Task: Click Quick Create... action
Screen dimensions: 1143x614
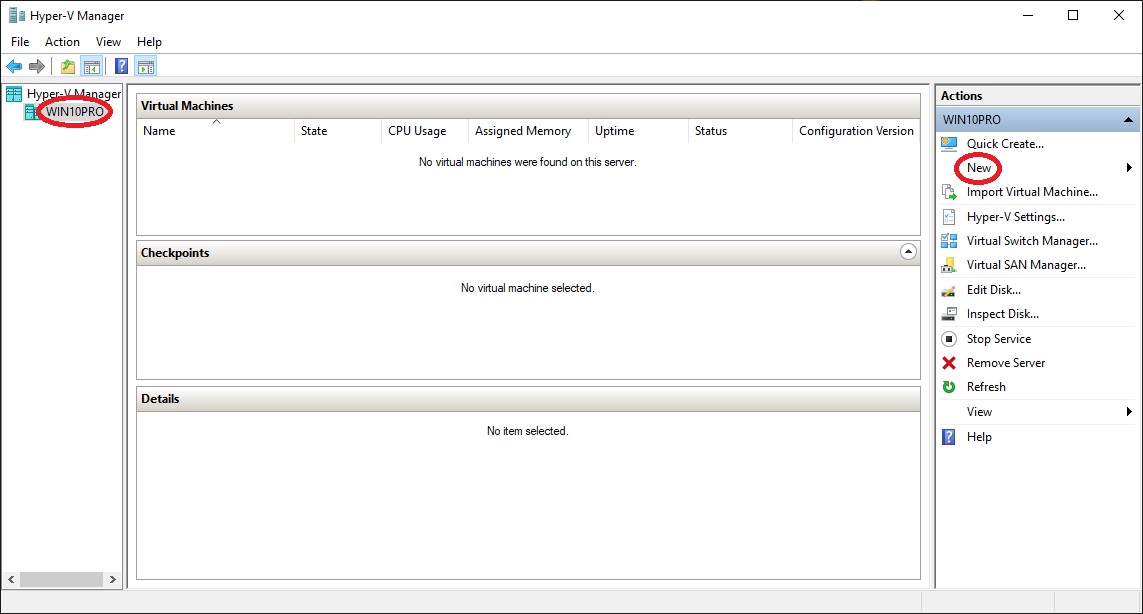Action: [x=1005, y=144]
